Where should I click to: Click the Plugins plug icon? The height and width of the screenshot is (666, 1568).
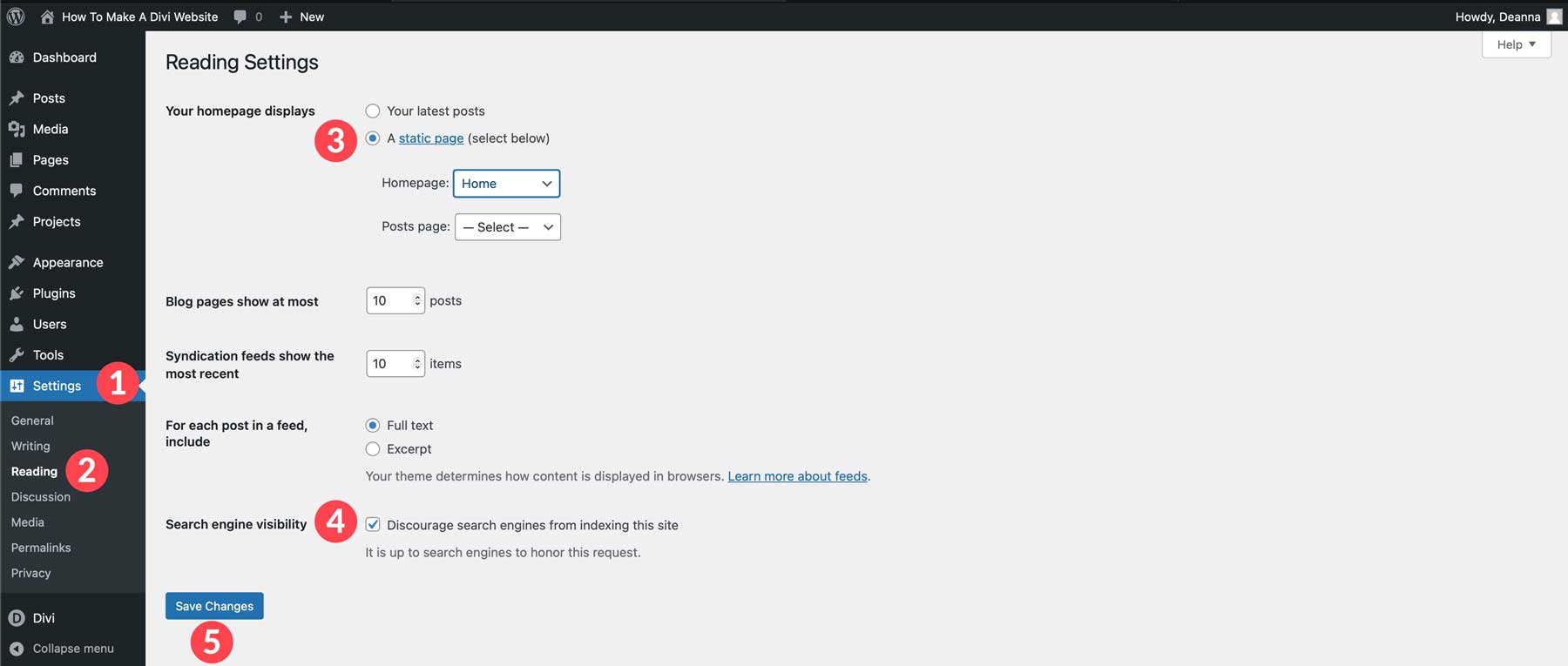[x=17, y=293]
